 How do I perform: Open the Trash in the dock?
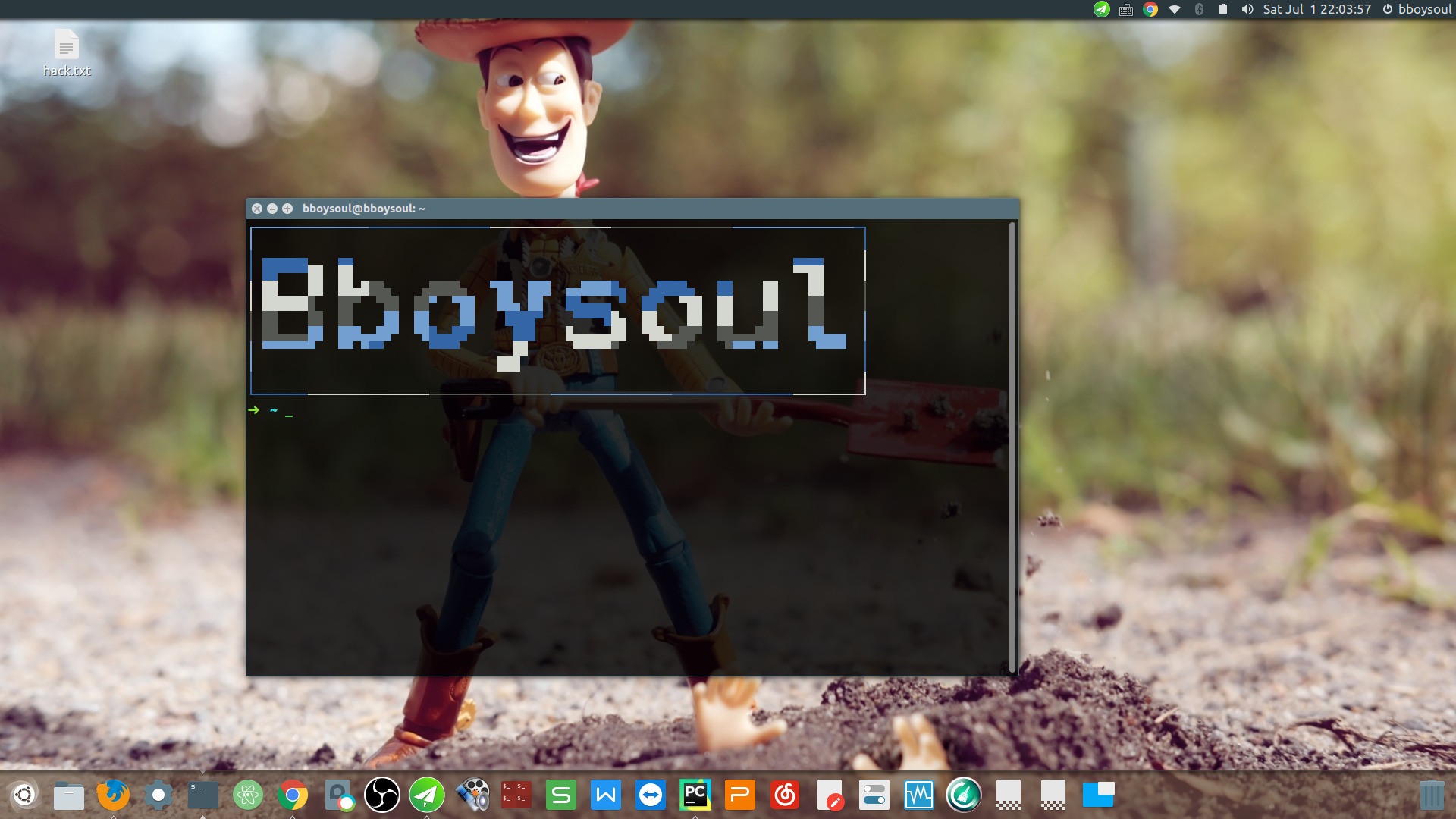[x=1431, y=795]
